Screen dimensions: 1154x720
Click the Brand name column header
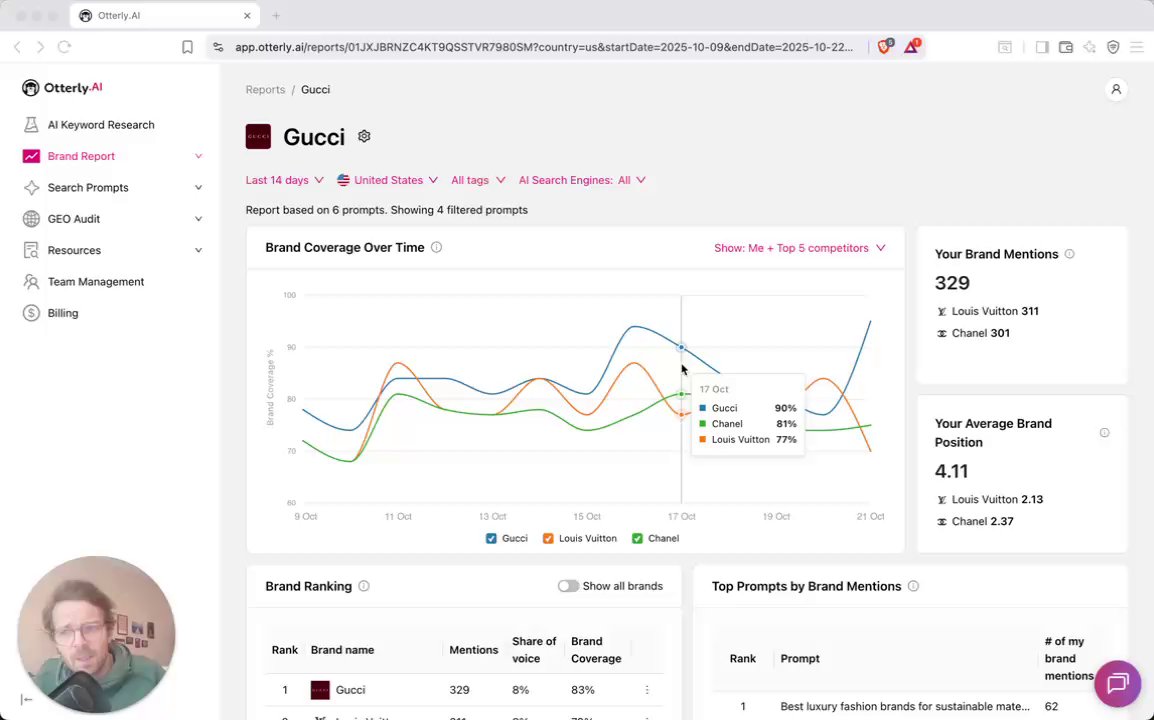pyautogui.click(x=342, y=650)
